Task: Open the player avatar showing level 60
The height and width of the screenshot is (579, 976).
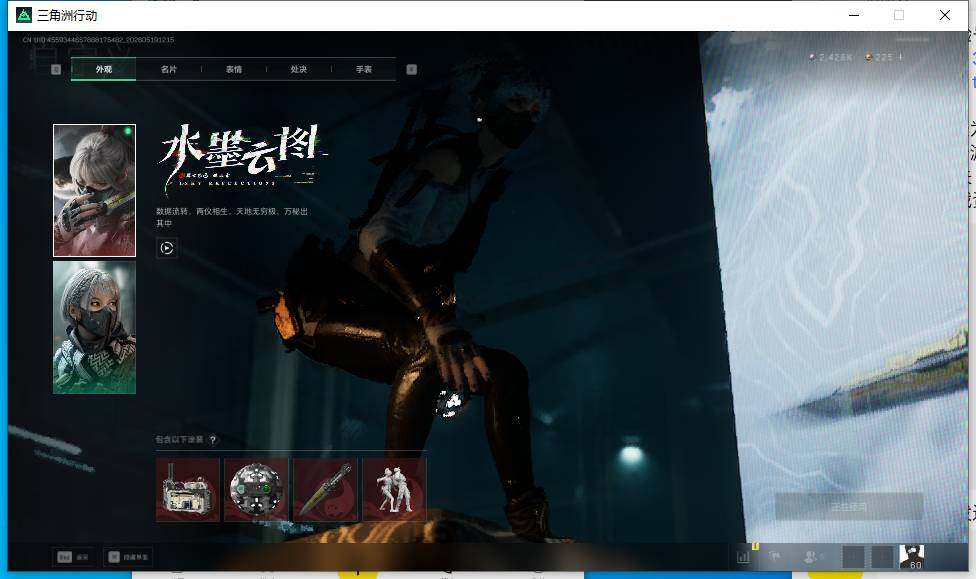Action: [x=912, y=557]
